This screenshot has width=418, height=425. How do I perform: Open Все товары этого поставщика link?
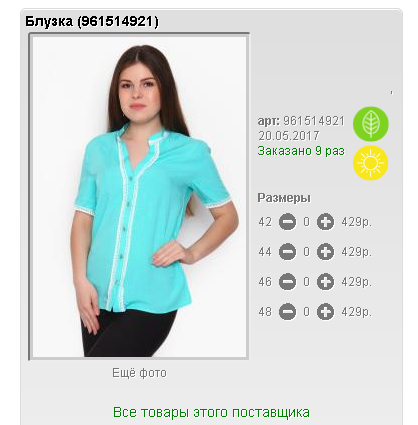click(211, 412)
